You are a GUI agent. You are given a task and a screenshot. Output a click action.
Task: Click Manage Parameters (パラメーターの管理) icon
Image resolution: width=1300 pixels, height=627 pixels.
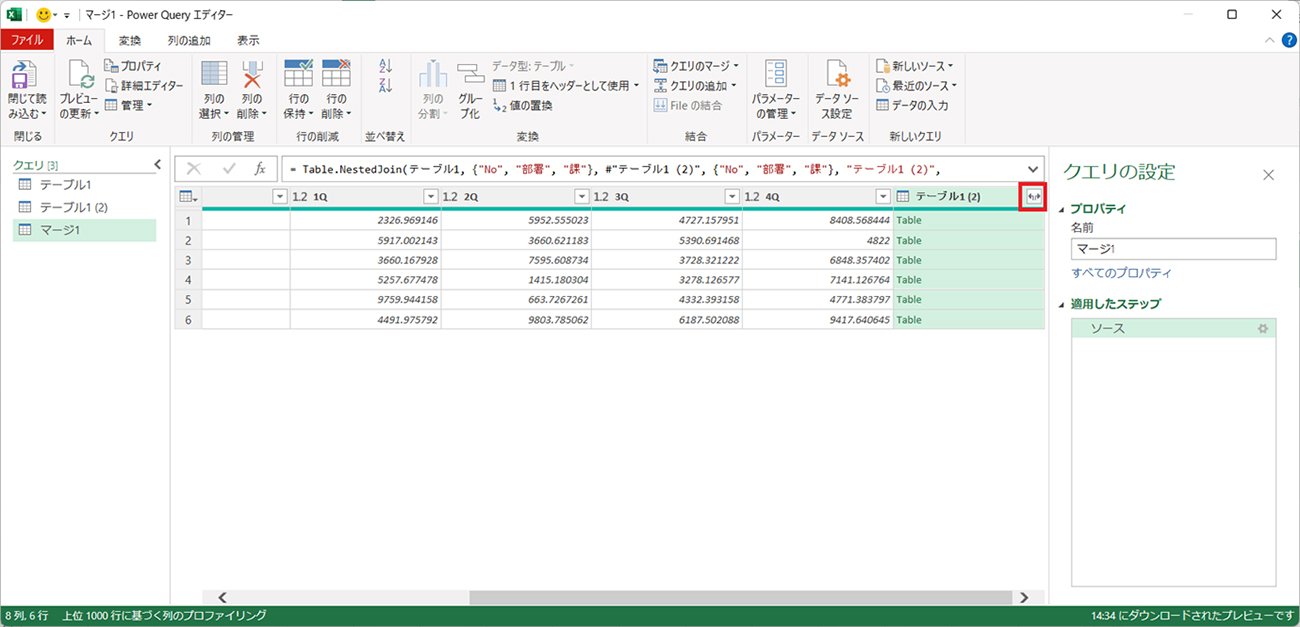[776, 75]
